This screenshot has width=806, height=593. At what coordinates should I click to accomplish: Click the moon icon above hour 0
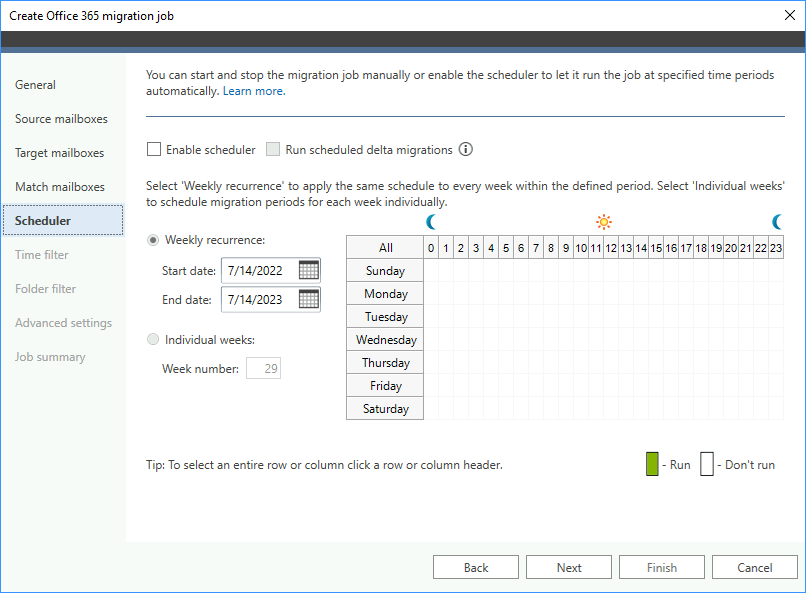431,222
